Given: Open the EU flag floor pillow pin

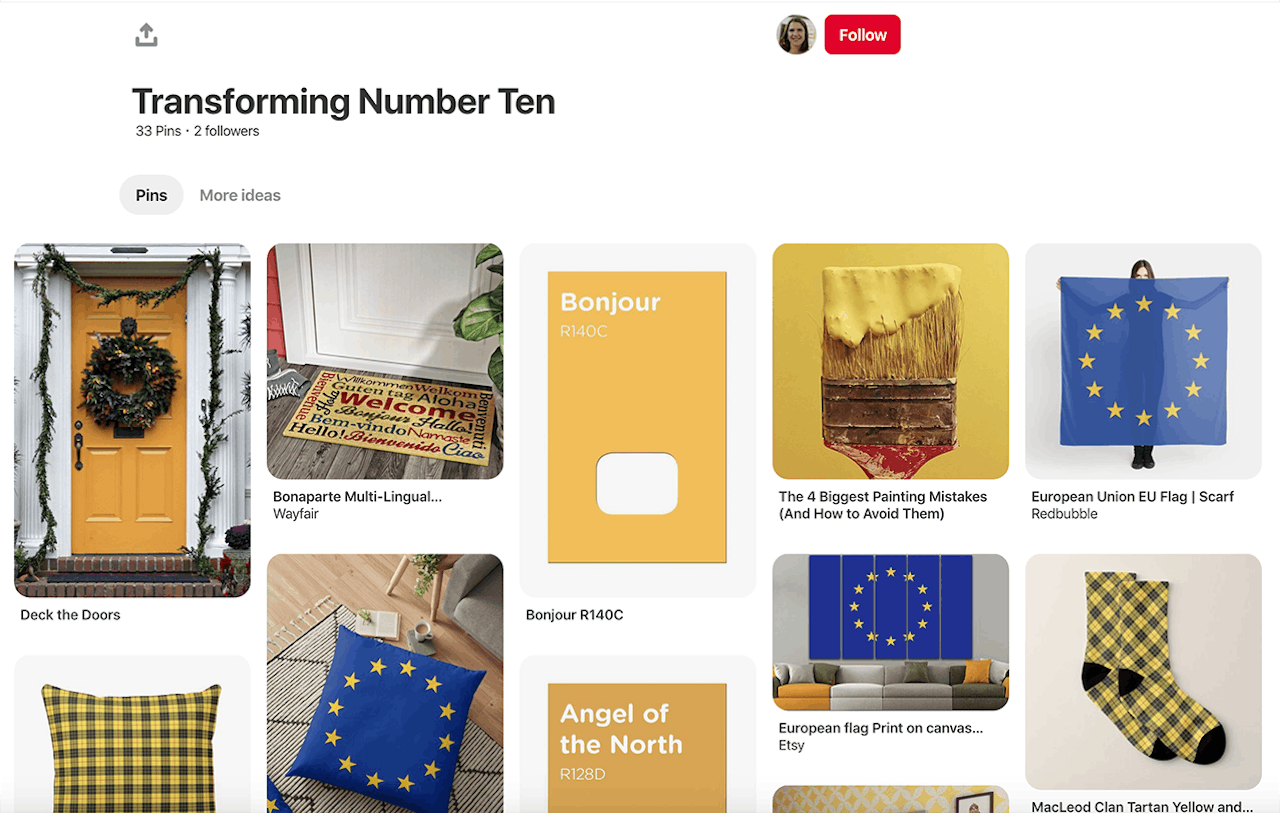Looking at the screenshot, I should (x=385, y=683).
